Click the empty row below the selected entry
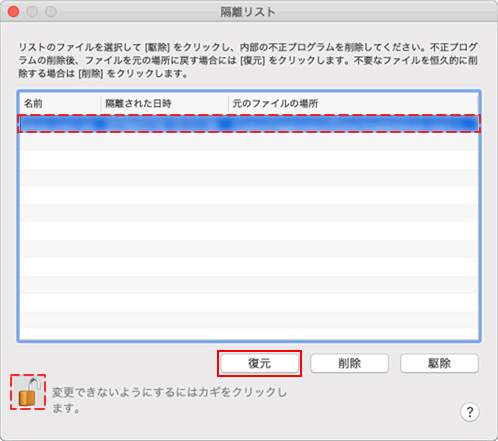 coord(249,141)
